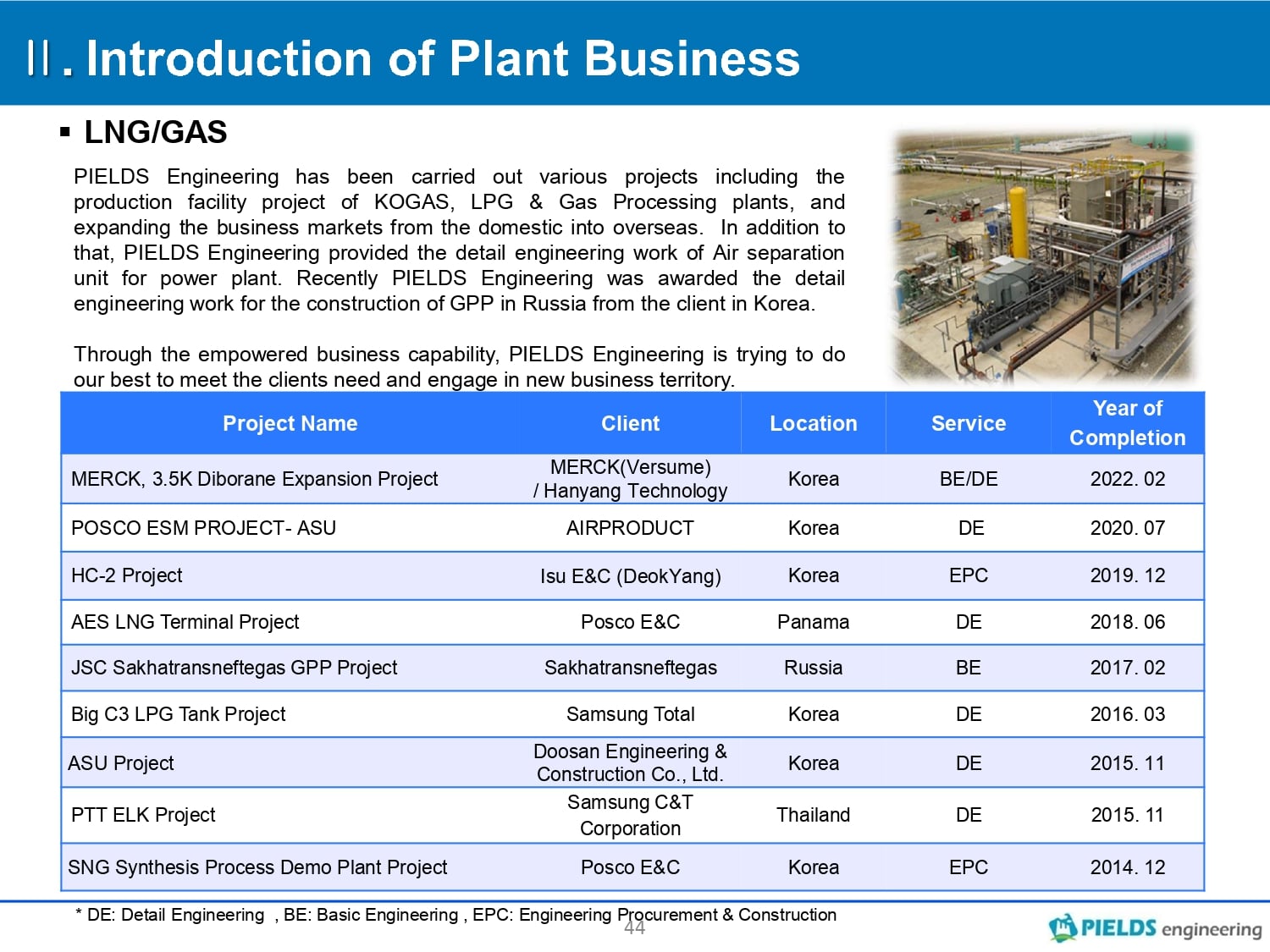Click the 'Isu E&C (DeokYang)' client cell
This screenshot has width=1270, height=952.
[630, 576]
